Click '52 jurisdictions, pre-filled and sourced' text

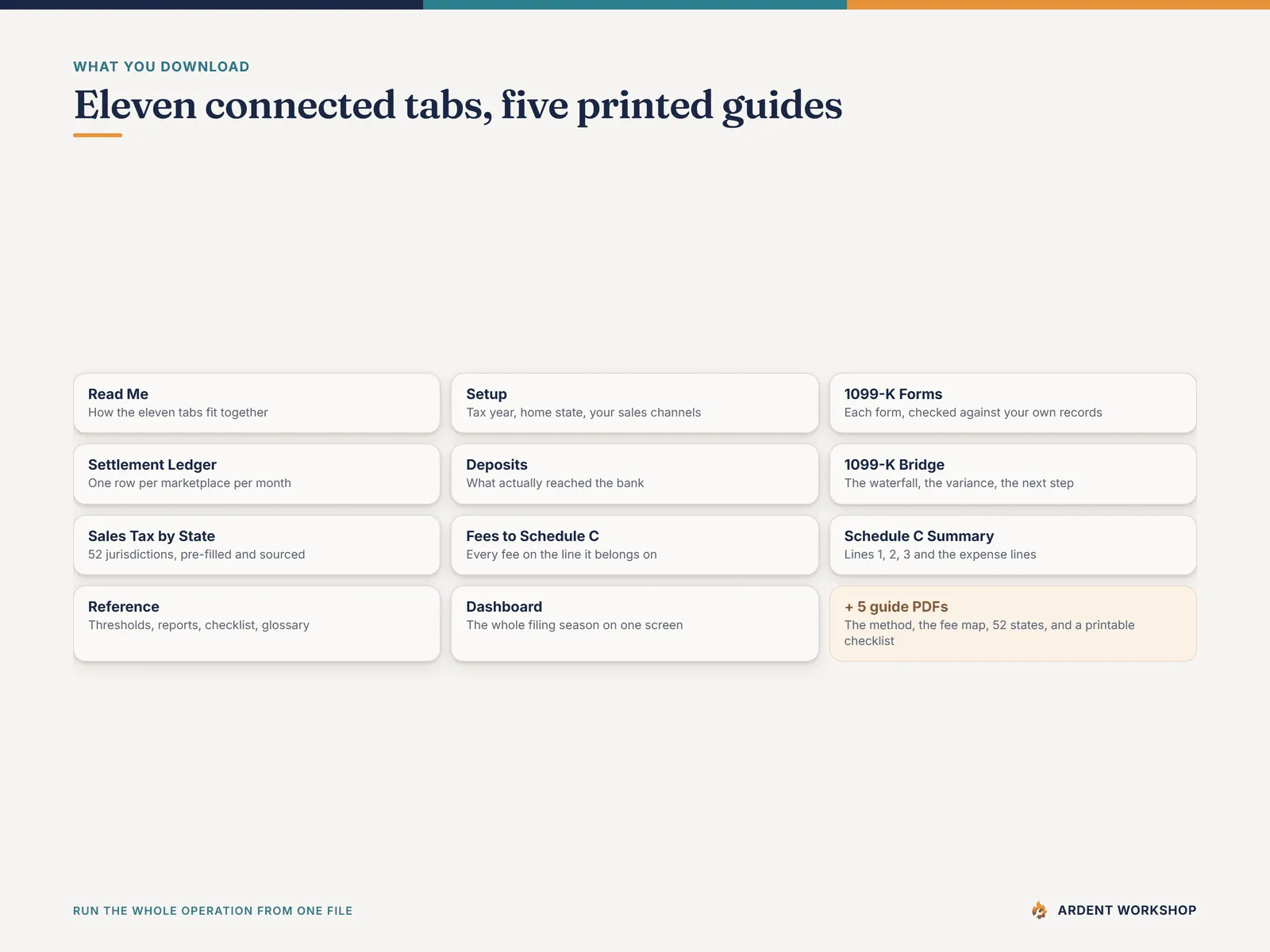point(197,555)
